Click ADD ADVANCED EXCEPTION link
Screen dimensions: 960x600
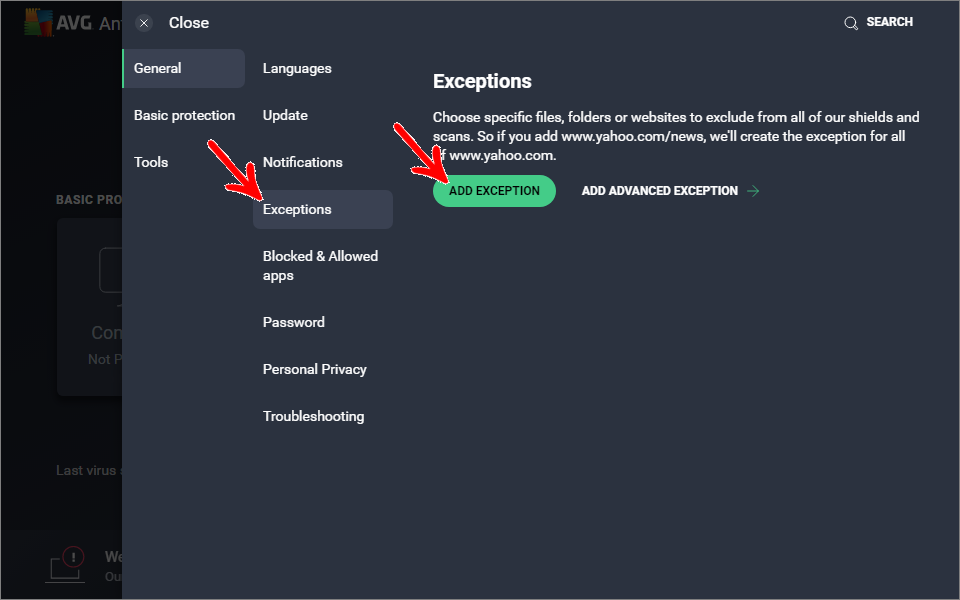tap(659, 191)
